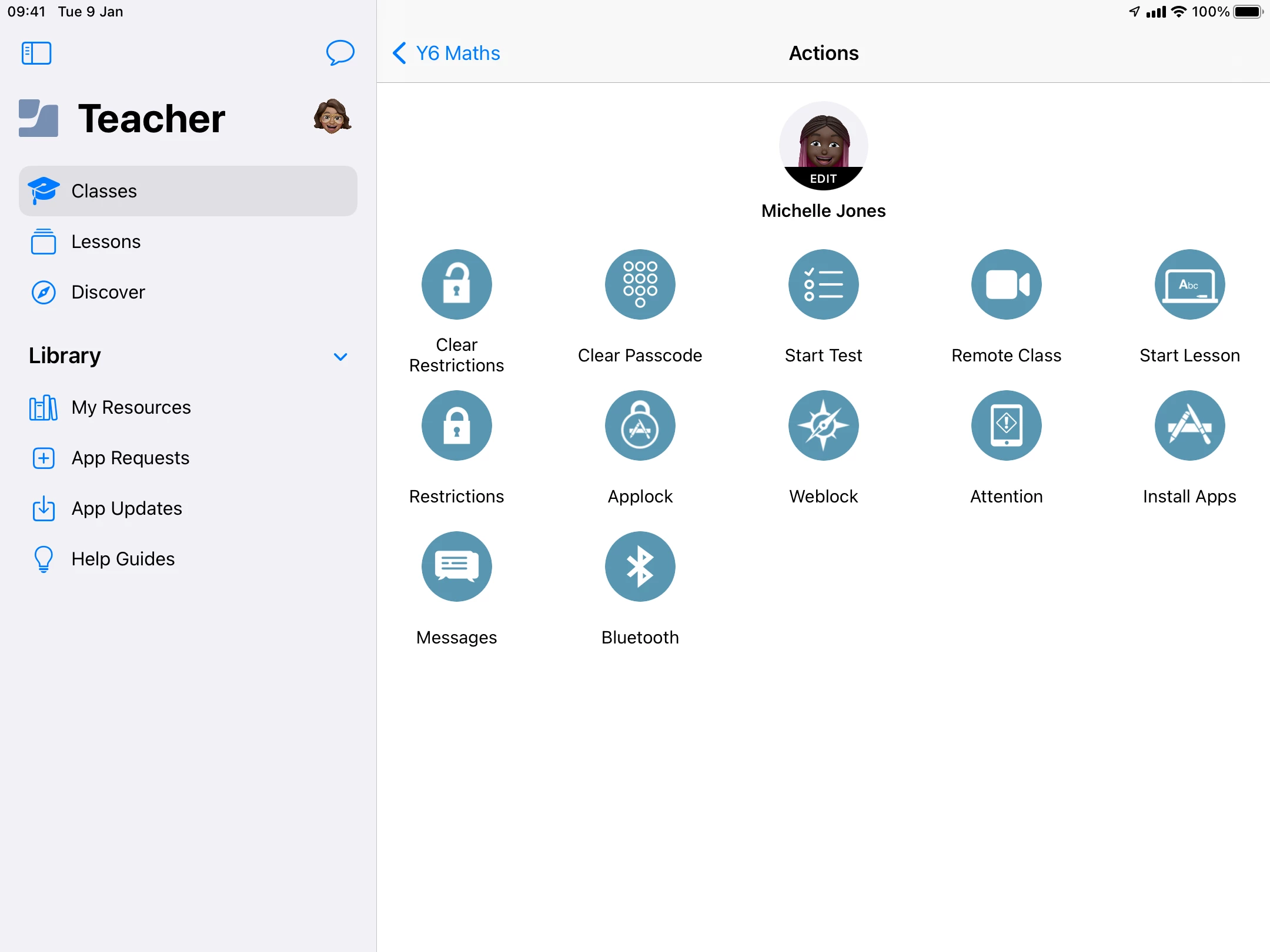This screenshot has width=1270, height=952.
Task: Tap the Start Lesson icon
Action: coord(1189,284)
